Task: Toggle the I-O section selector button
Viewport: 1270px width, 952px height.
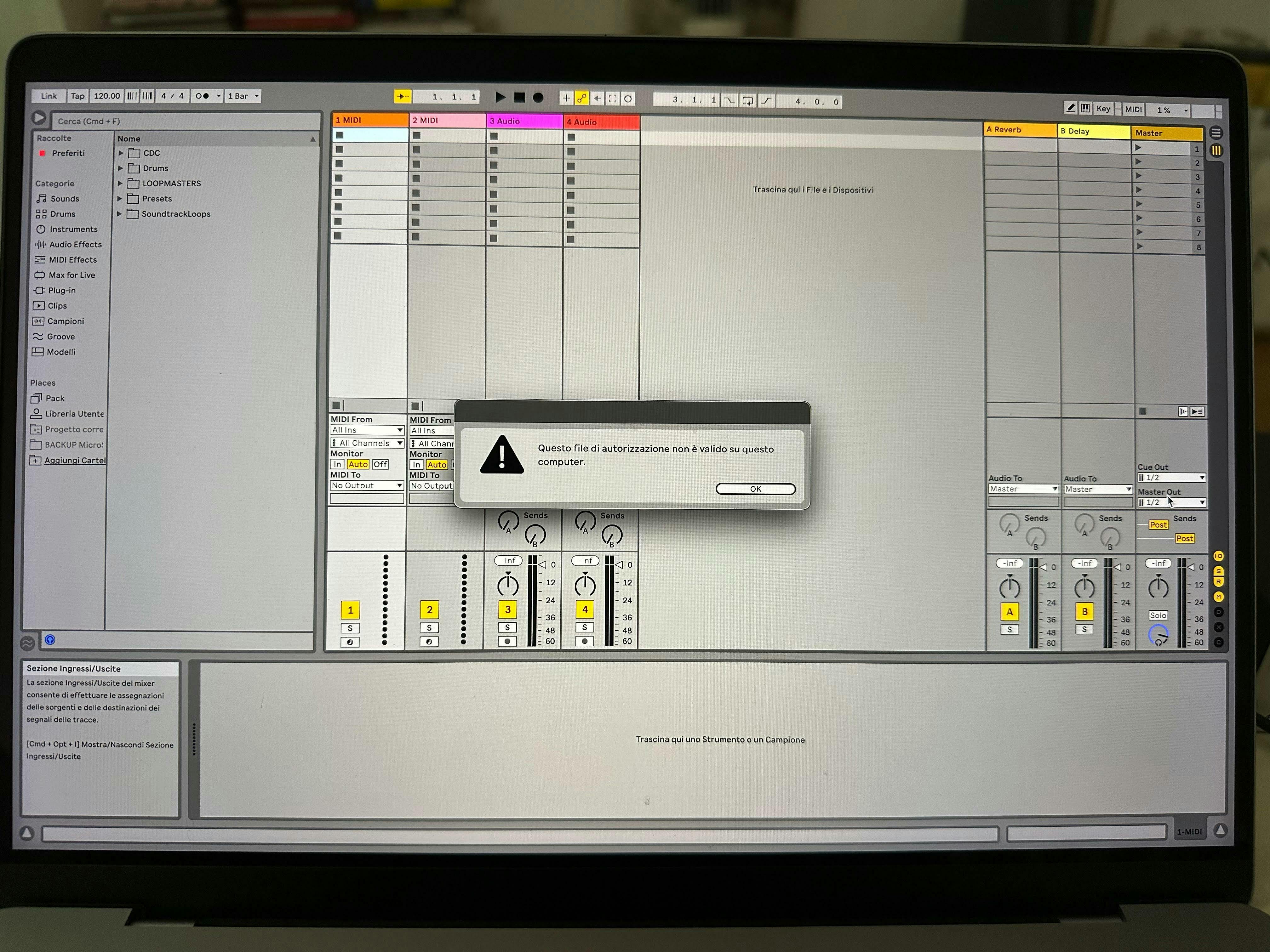Action: (1218, 556)
